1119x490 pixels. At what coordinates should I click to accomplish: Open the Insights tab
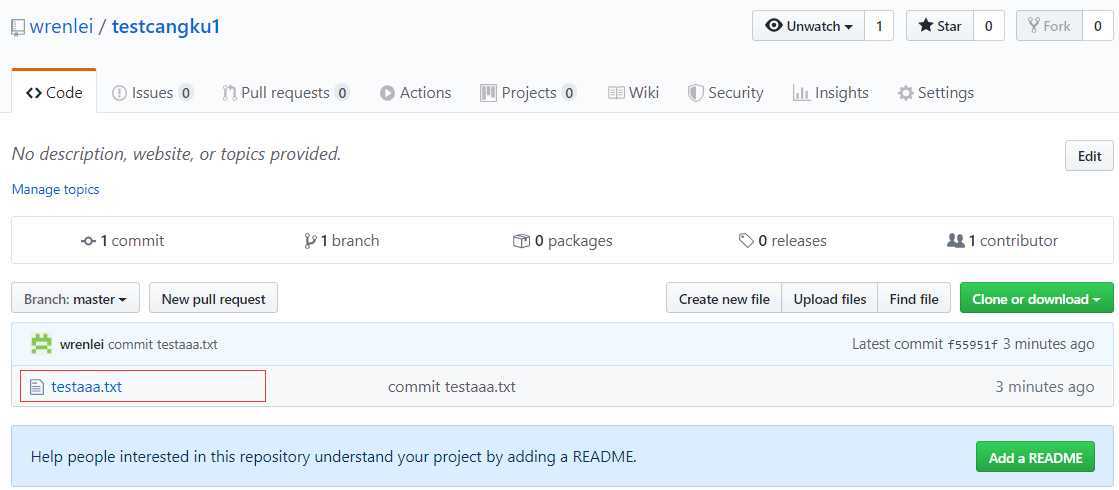point(831,93)
